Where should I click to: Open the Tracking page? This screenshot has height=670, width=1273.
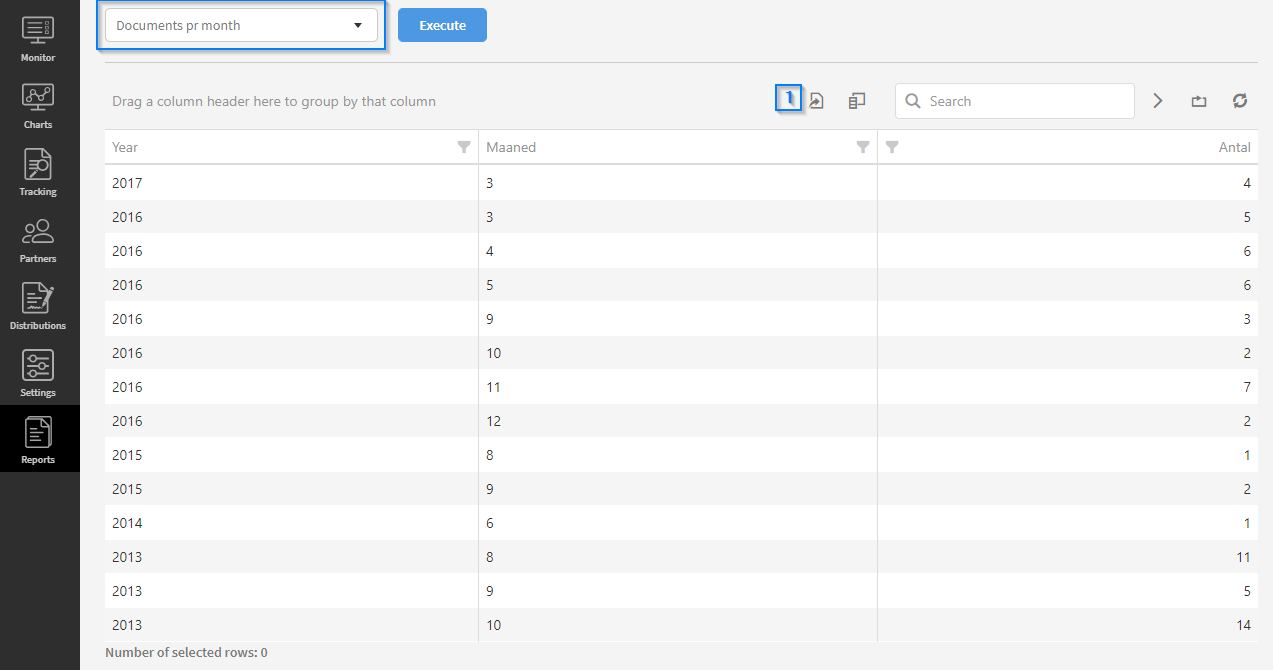point(38,172)
